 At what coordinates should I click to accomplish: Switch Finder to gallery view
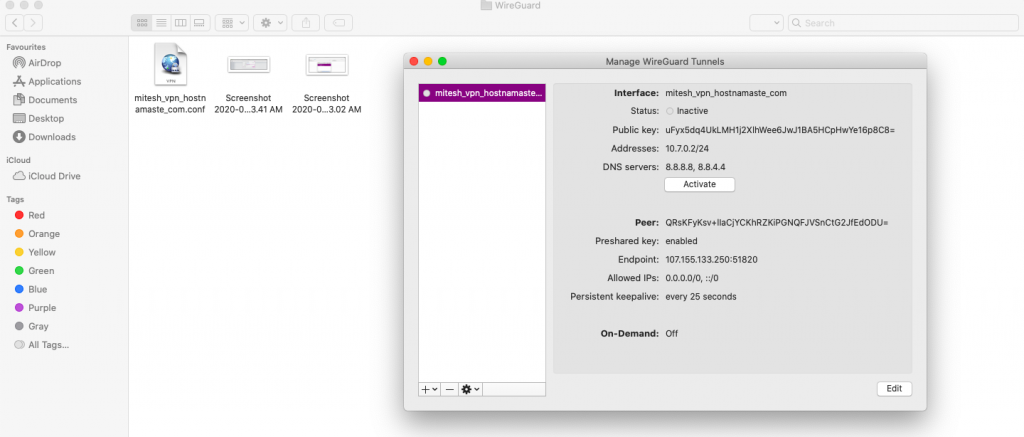coord(199,23)
